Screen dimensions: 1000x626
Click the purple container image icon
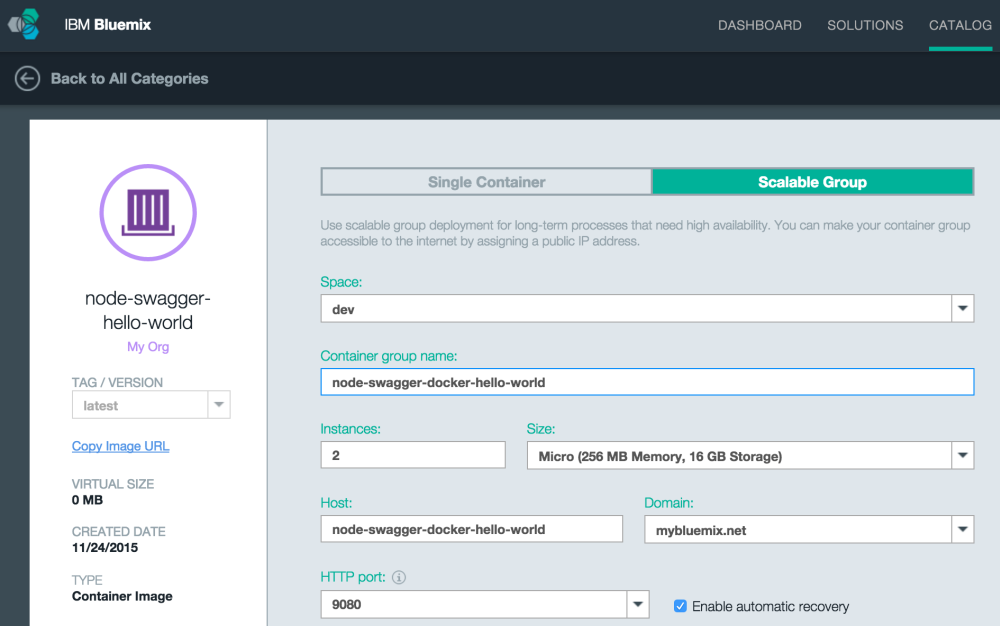[148, 213]
